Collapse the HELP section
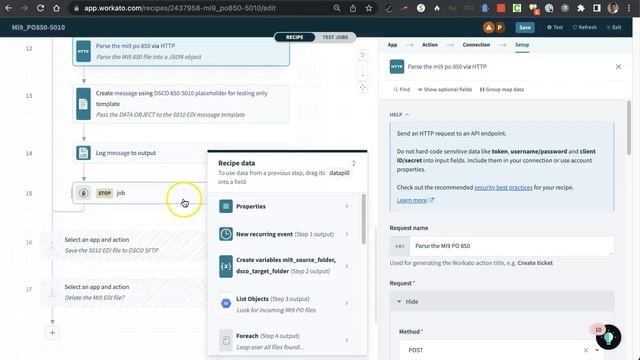 399,115
